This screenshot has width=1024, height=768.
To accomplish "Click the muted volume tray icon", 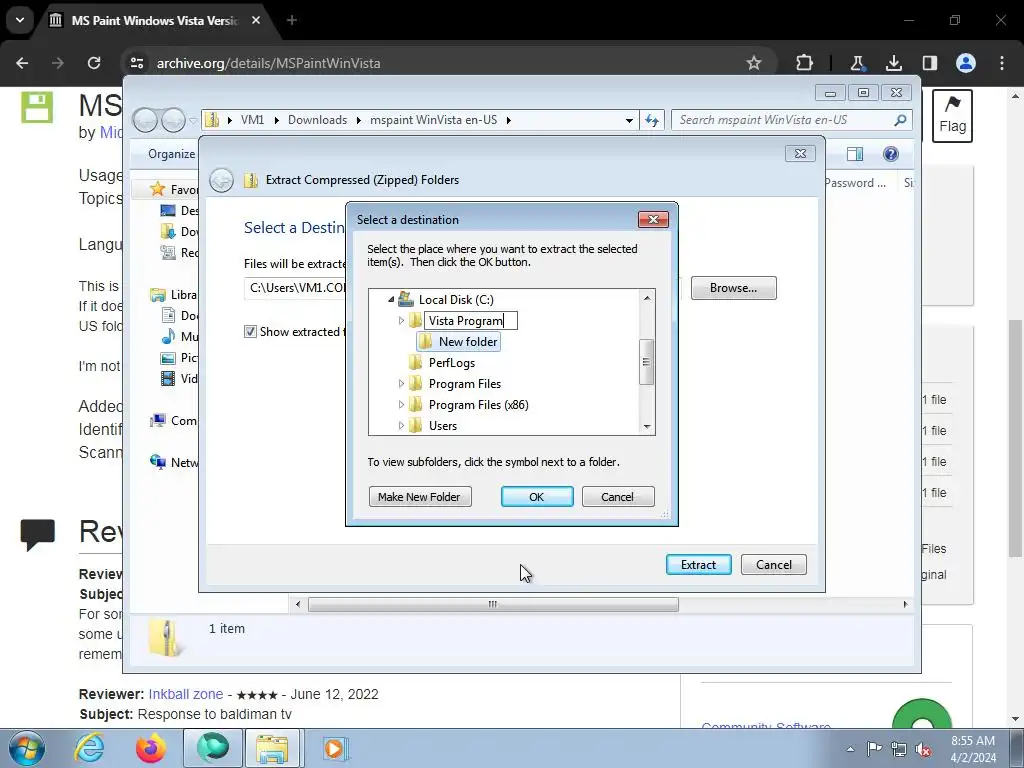I will (923, 749).
